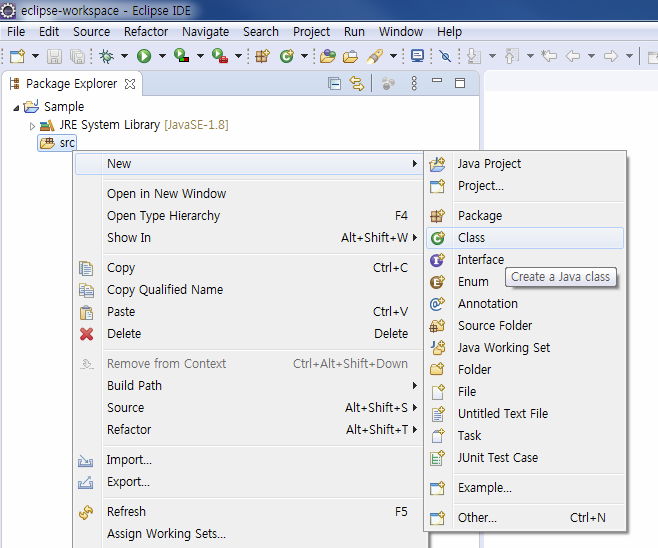
Task: Click the monitor console toolbar icon
Action: coord(417,56)
